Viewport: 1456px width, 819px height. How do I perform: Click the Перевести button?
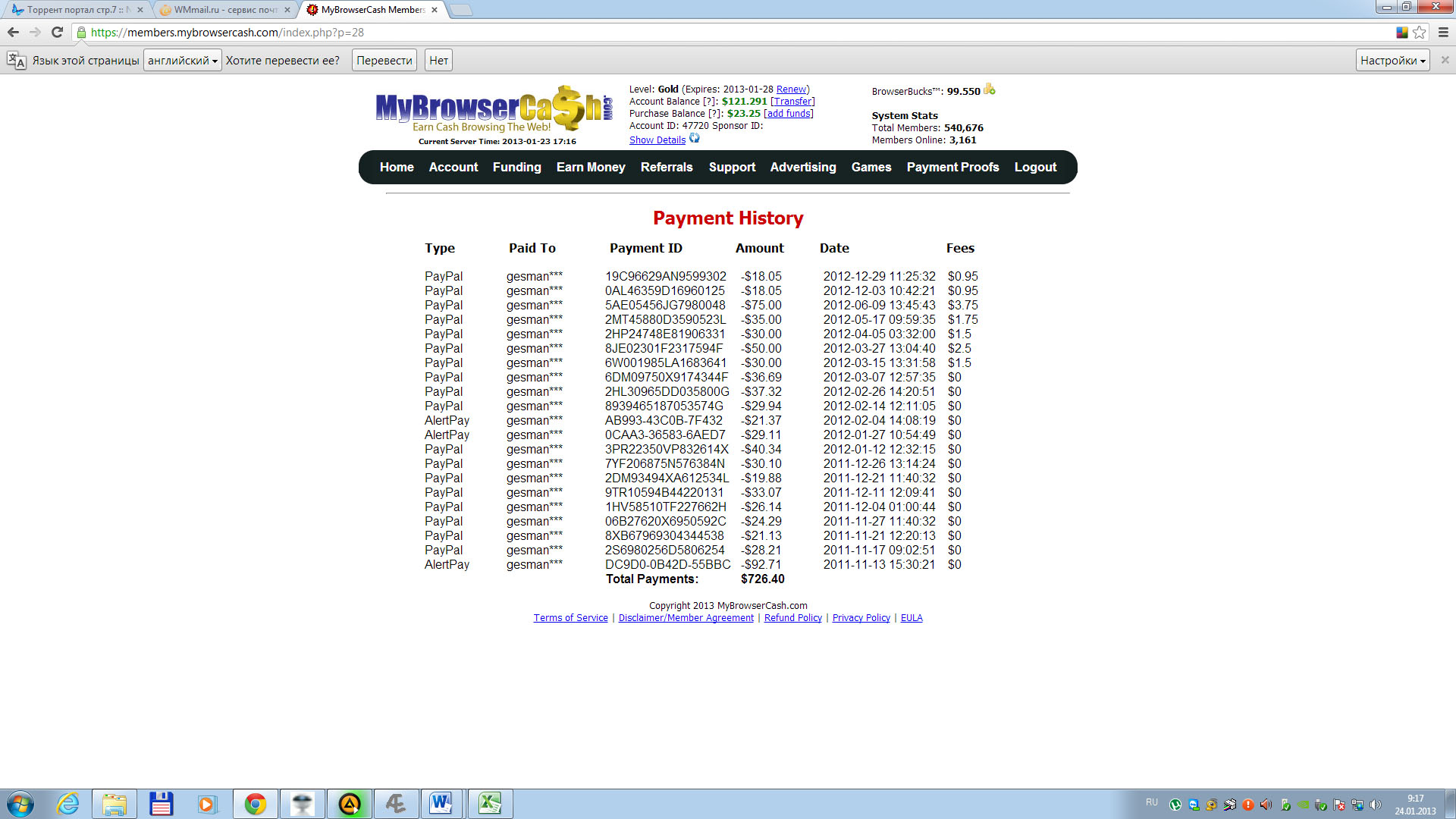(384, 61)
